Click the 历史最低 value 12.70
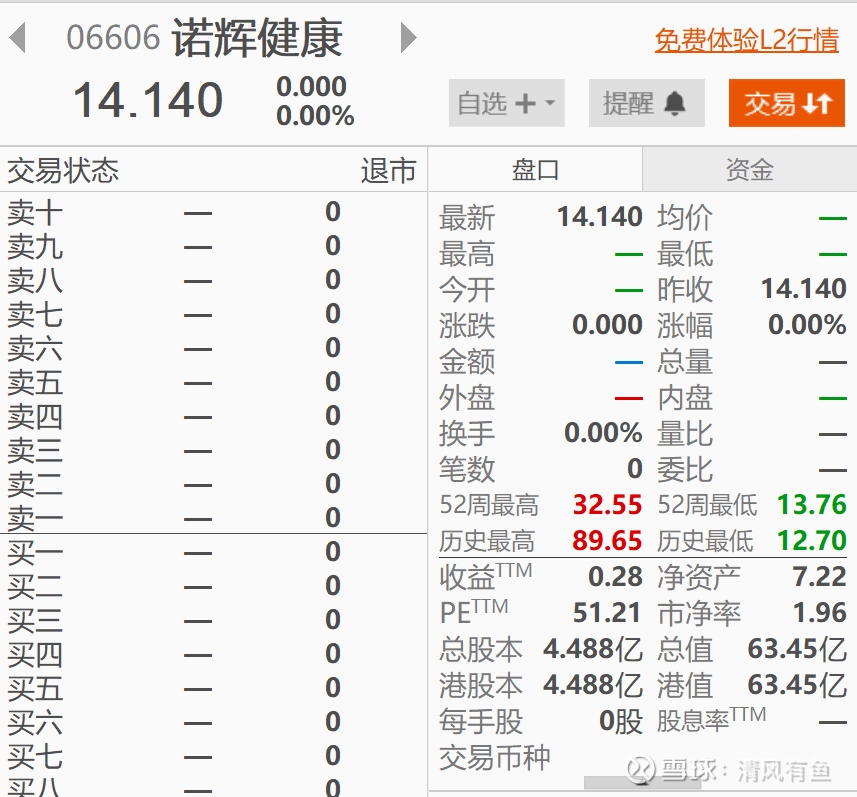Screen dimensions: 857x797 coord(812,541)
